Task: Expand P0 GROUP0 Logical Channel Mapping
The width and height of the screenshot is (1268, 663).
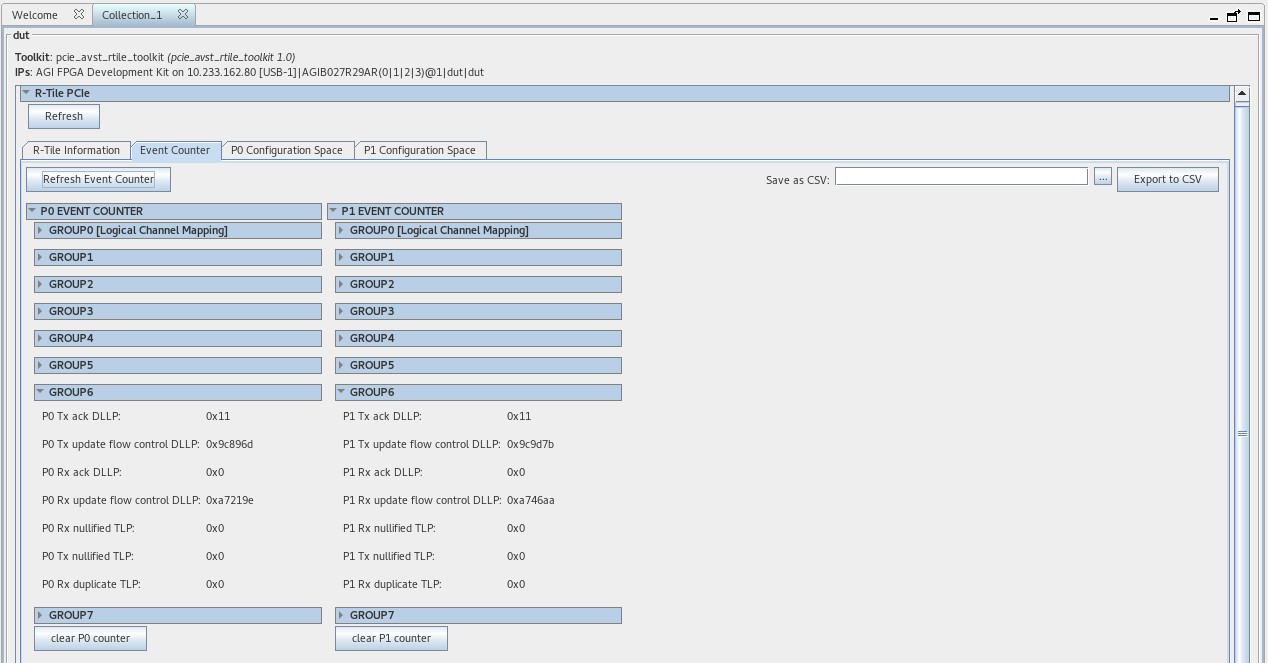Action: tap(40, 230)
